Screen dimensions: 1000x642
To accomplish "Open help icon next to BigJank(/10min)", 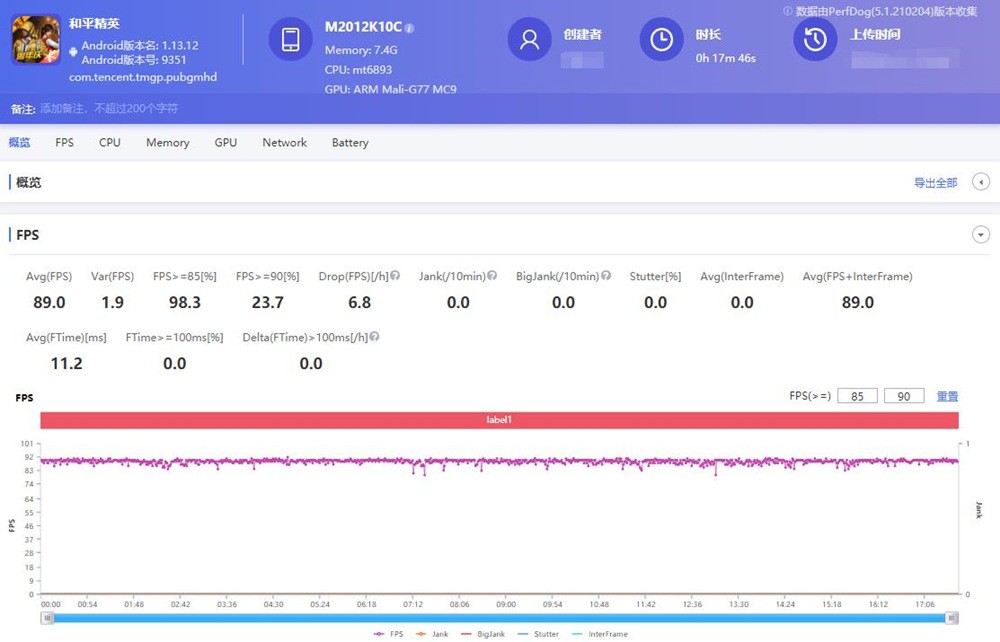I will (606, 275).
